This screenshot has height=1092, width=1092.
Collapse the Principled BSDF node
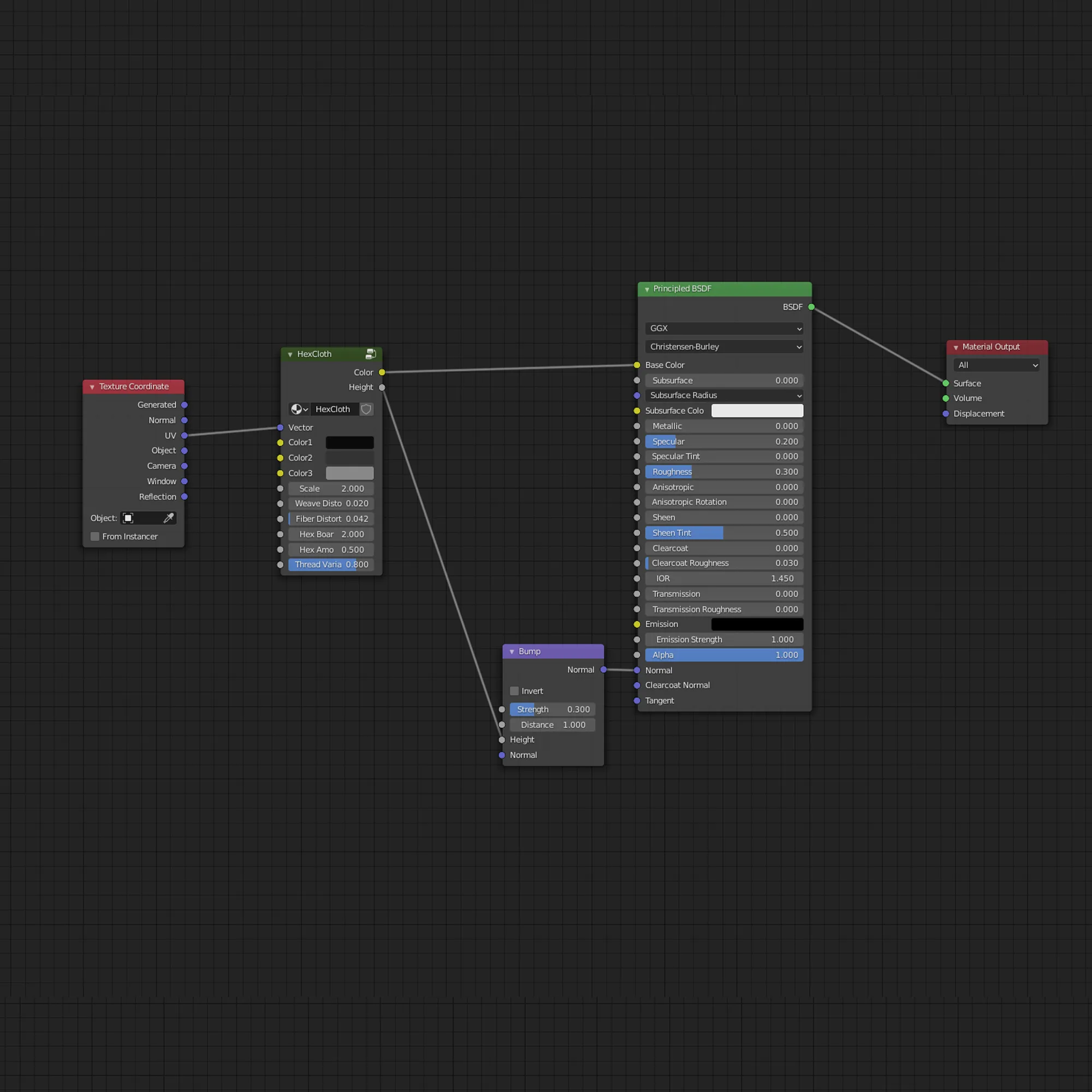647,289
